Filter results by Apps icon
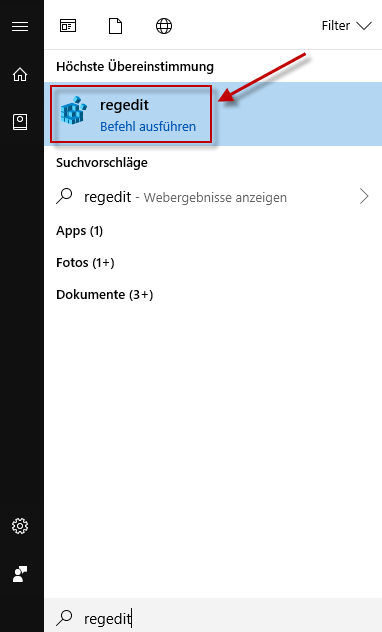382x632 pixels. 68,26
